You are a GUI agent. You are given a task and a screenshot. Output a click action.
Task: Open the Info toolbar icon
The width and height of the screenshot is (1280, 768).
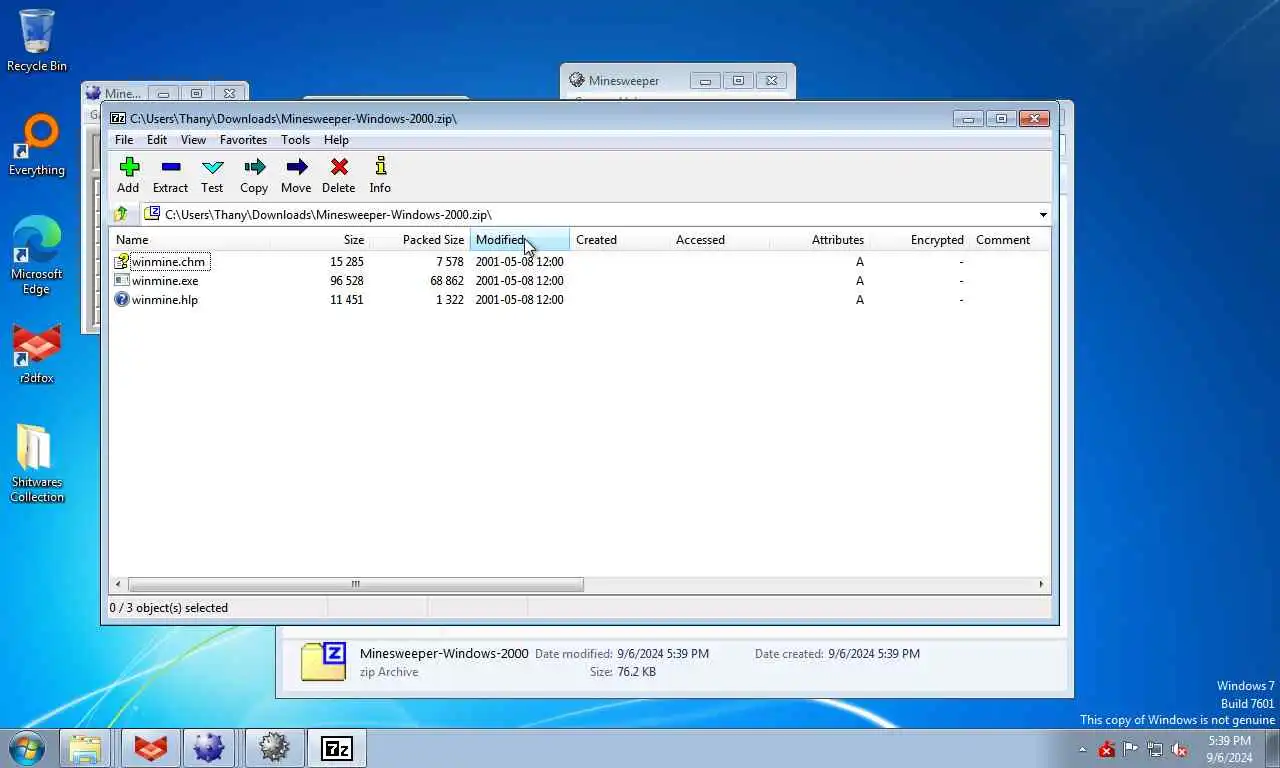point(380,167)
